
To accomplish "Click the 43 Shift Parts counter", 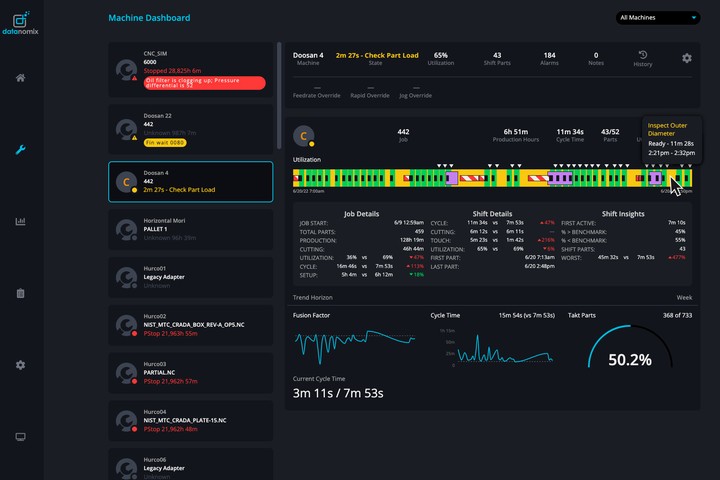I will click(x=497, y=58).
